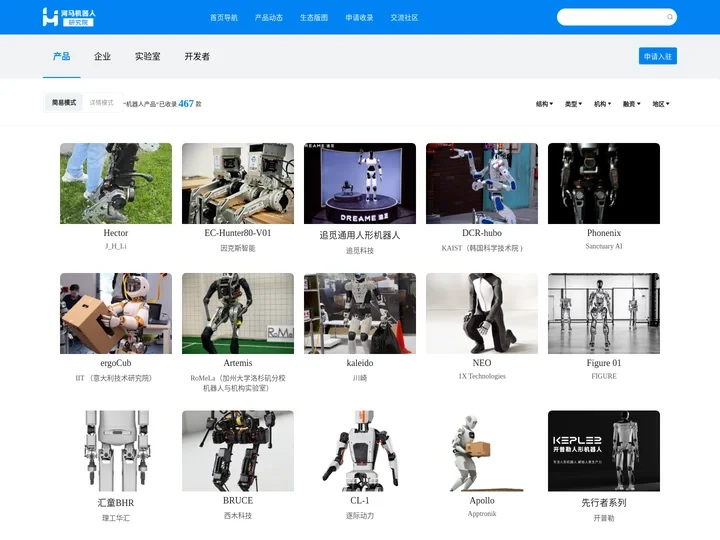This screenshot has height=540, width=720.
Task: Click the Artemis product title
Action: (x=238, y=363)
